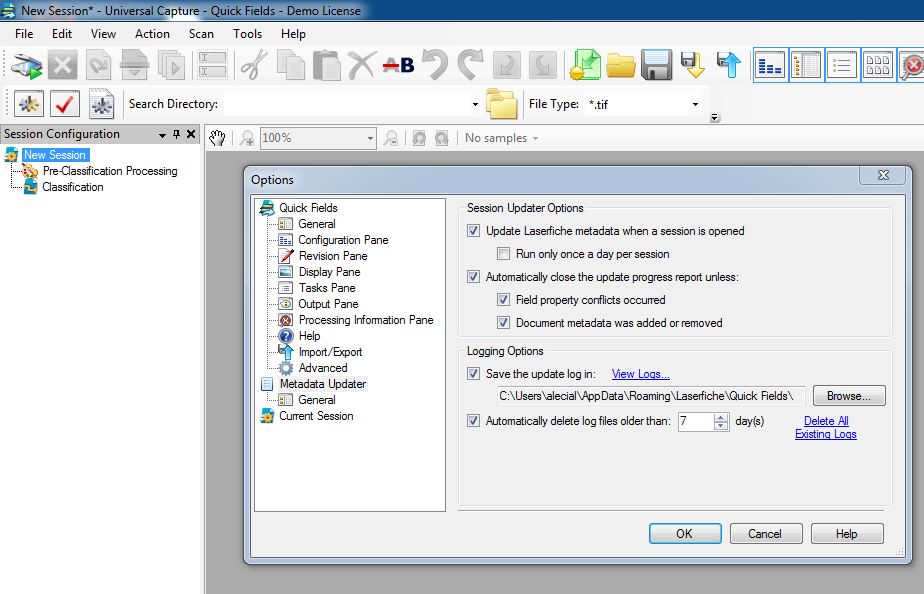The height and width of the screenshot is (594, 924).
Task: Start scanning with the scanner icon
Action: (x=27, y=65)
